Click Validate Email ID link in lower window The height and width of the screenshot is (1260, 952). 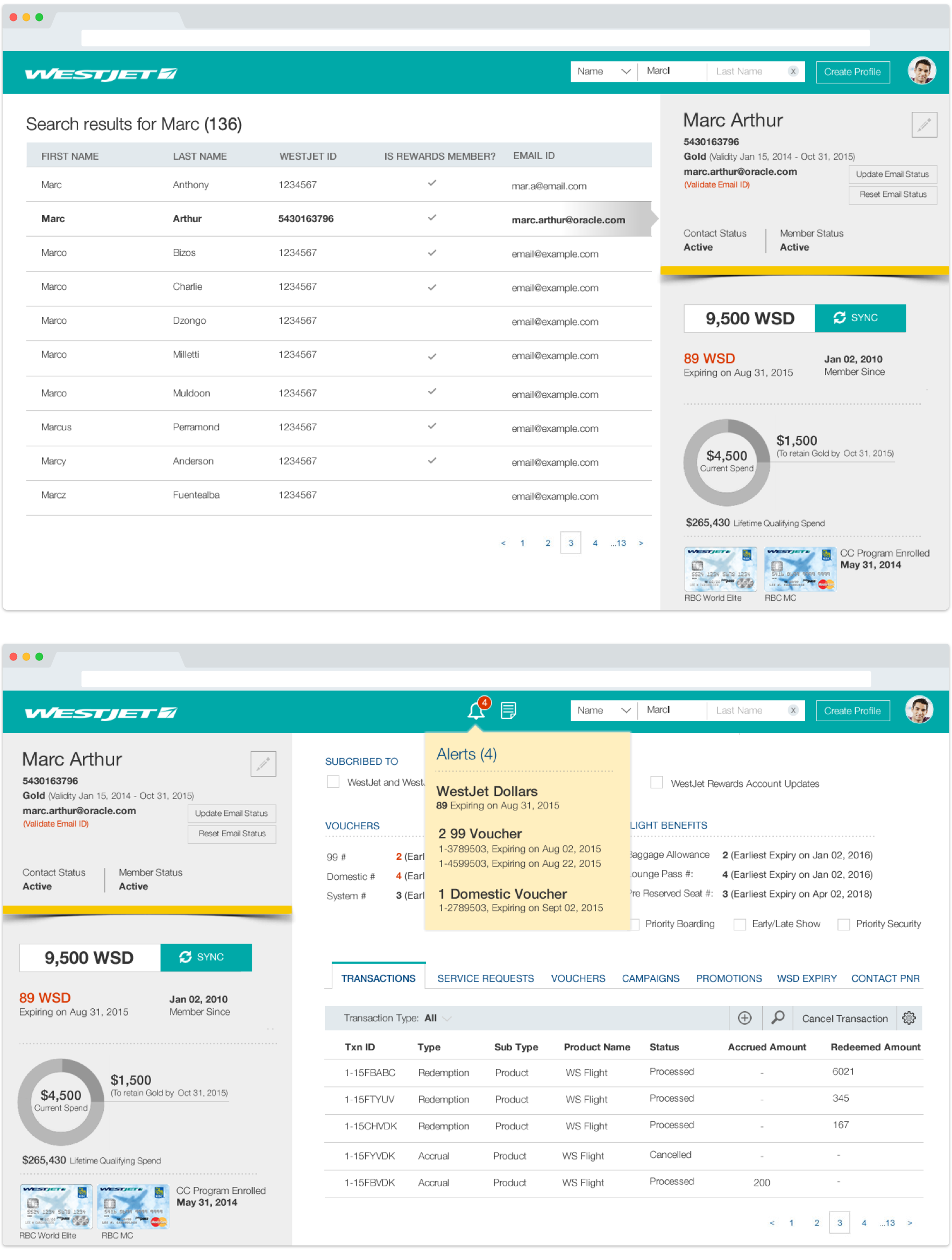56,824
